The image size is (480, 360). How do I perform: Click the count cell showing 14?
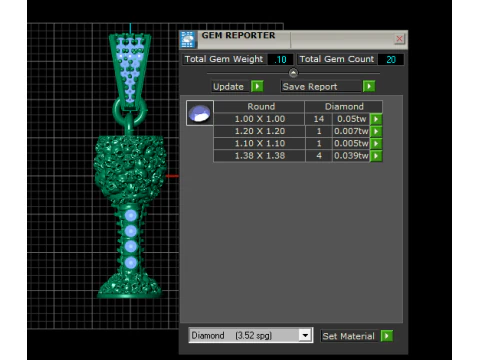(x=319, y=119)
